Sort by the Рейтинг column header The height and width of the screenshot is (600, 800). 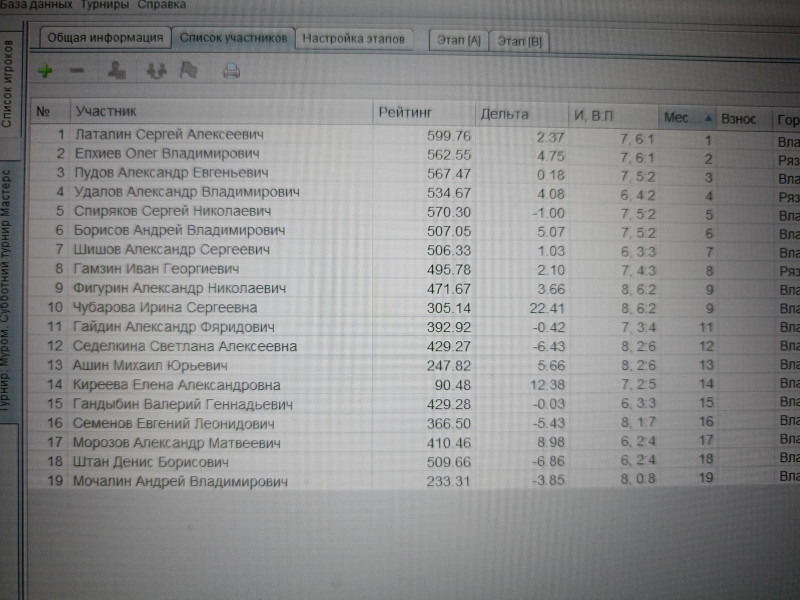tap(424, 113)
